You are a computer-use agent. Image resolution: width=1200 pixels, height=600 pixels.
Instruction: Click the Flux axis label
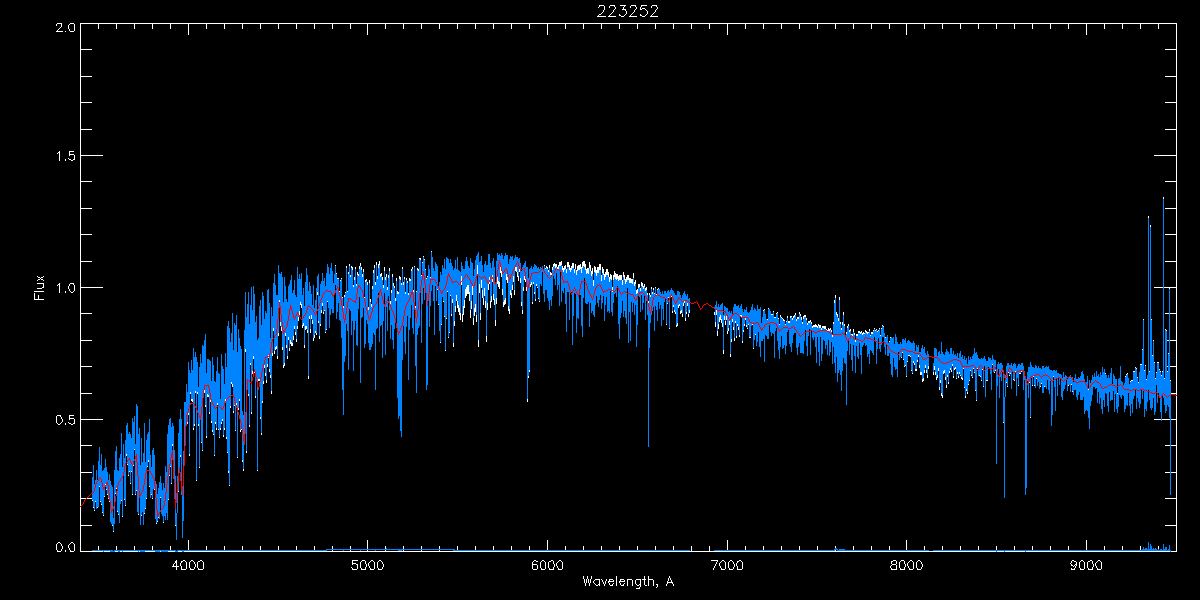39,287
